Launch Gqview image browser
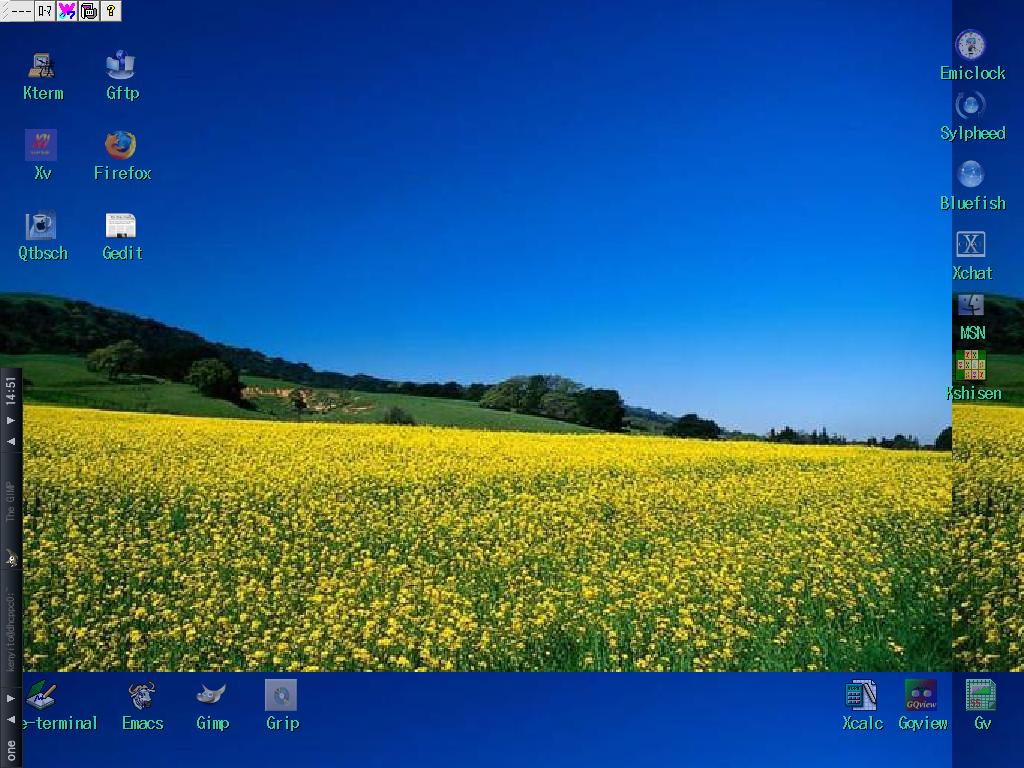This screenshot has height=768, width=1024. coord(921,697)
